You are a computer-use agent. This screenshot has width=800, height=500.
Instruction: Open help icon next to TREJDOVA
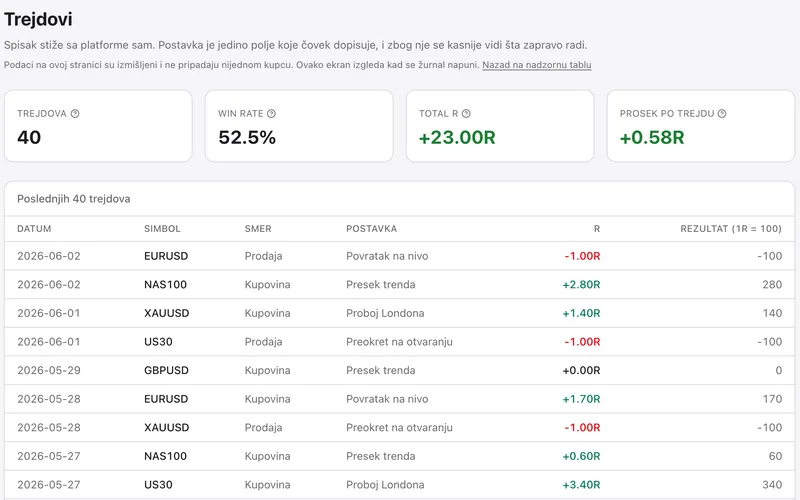pos(75,114)
